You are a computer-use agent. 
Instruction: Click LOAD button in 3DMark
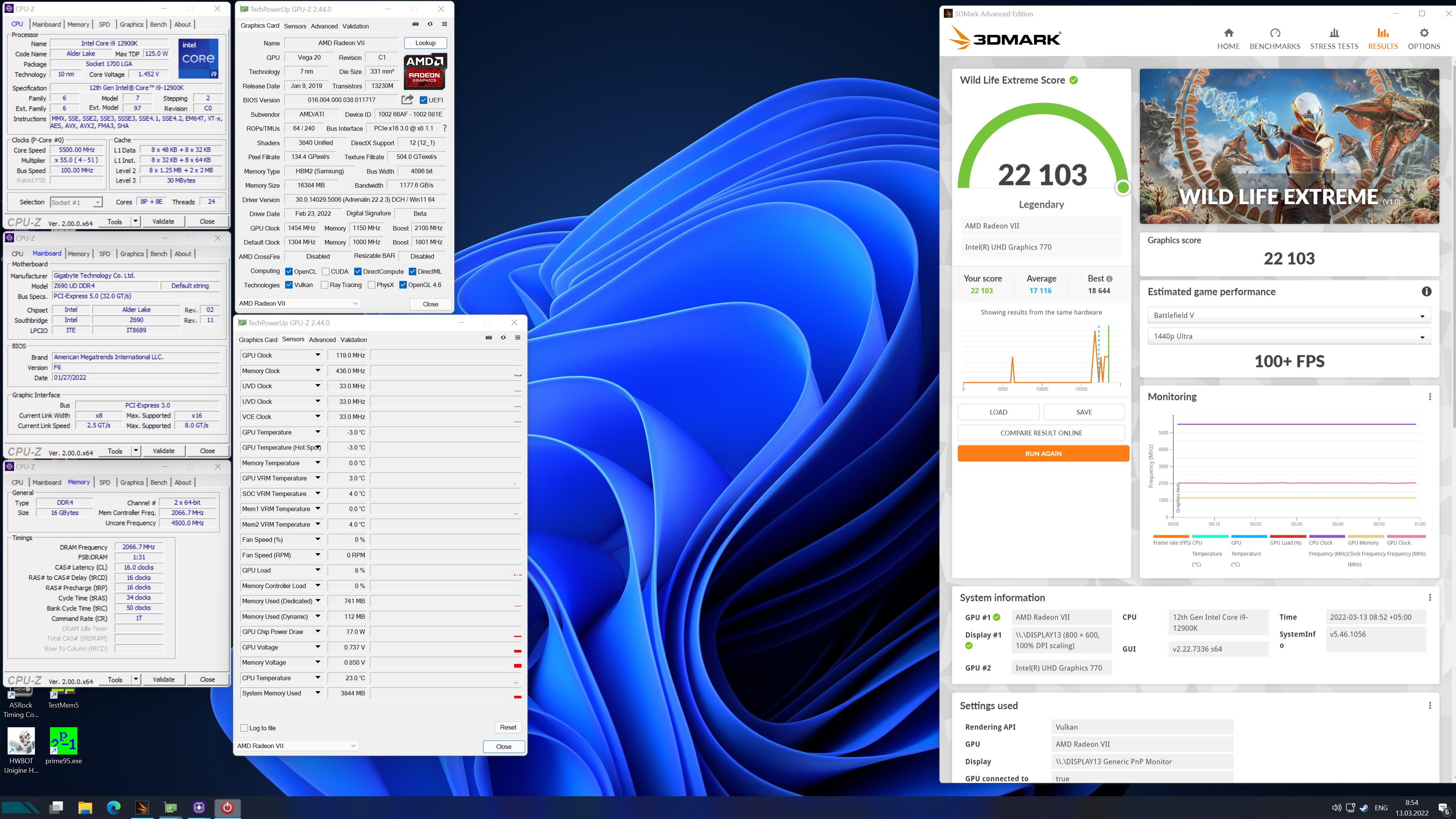[998, 412]
